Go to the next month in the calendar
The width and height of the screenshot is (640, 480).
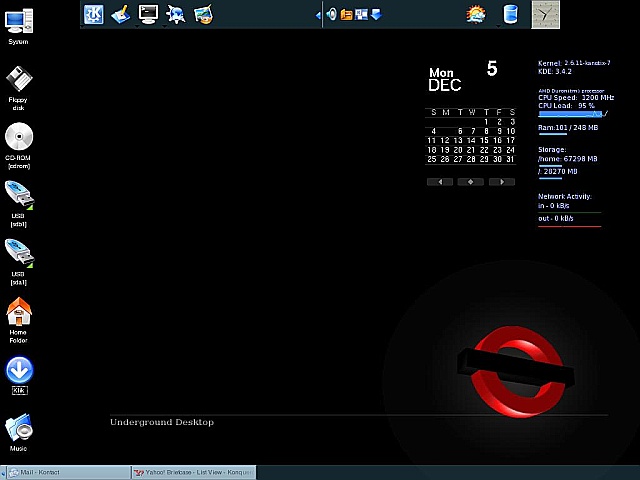tap(502, 182)
